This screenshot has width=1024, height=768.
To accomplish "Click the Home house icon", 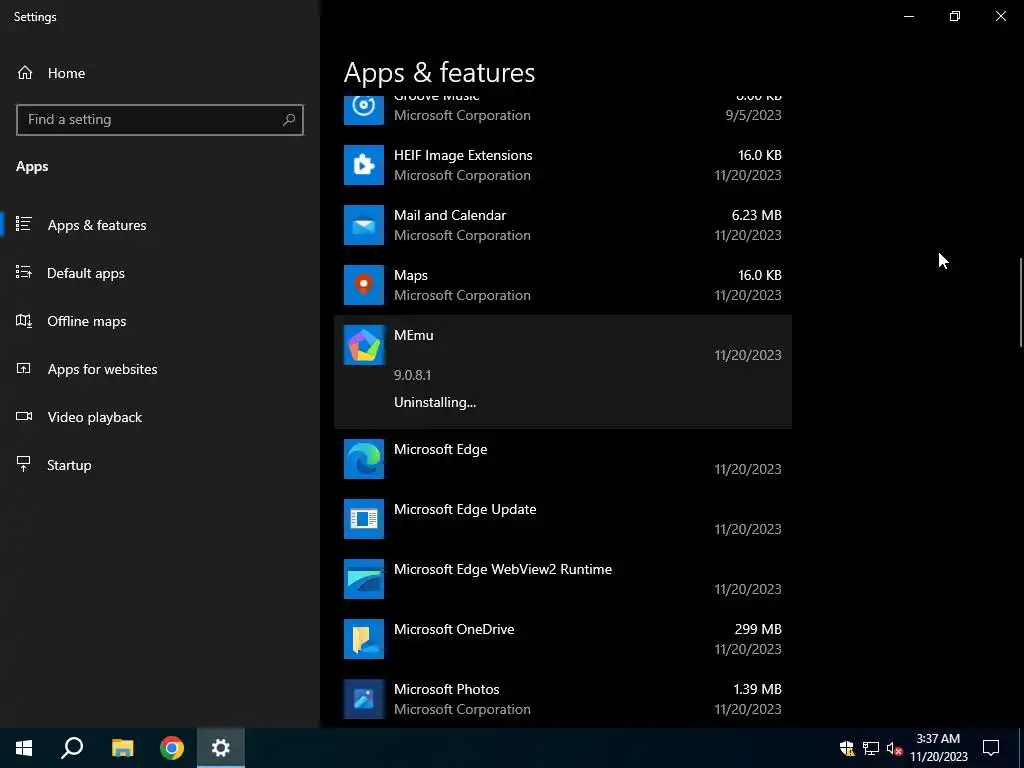I will (x=25, y=72).
